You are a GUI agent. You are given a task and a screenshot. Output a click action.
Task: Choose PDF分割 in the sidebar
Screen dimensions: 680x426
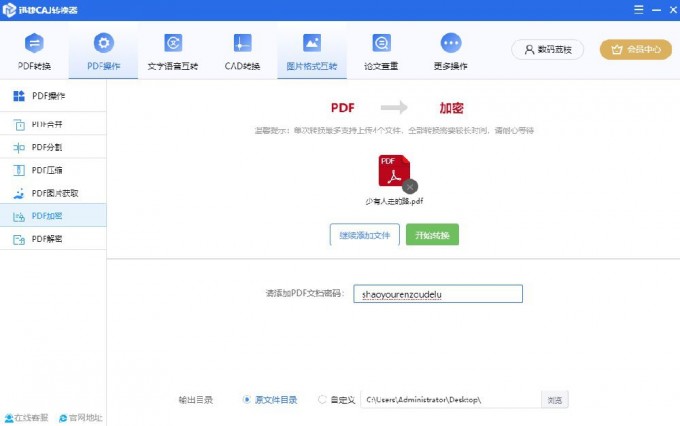coord(53,147)
